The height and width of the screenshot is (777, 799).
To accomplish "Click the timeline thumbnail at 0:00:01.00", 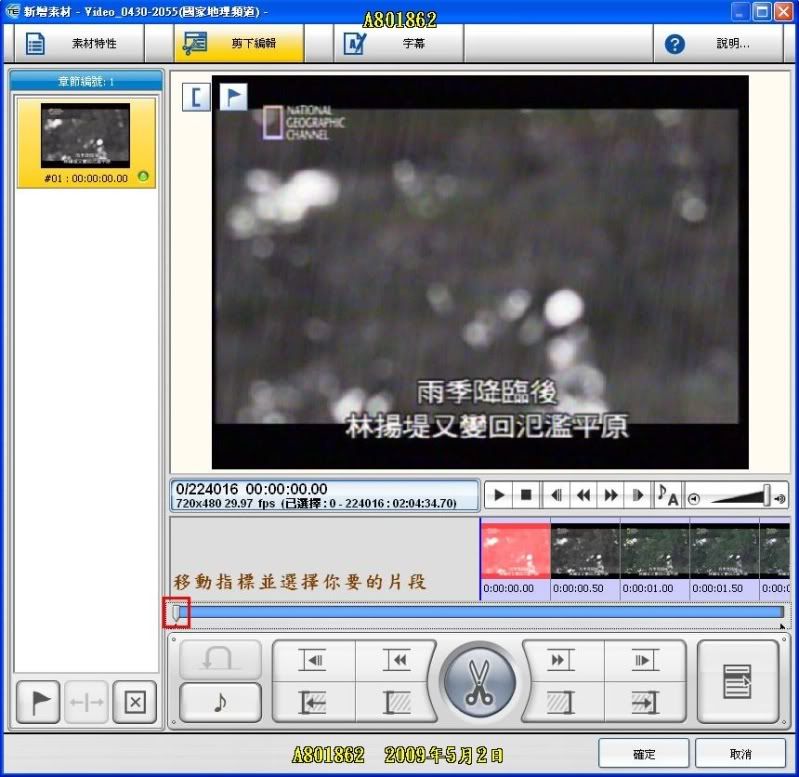I will (655, 550).
